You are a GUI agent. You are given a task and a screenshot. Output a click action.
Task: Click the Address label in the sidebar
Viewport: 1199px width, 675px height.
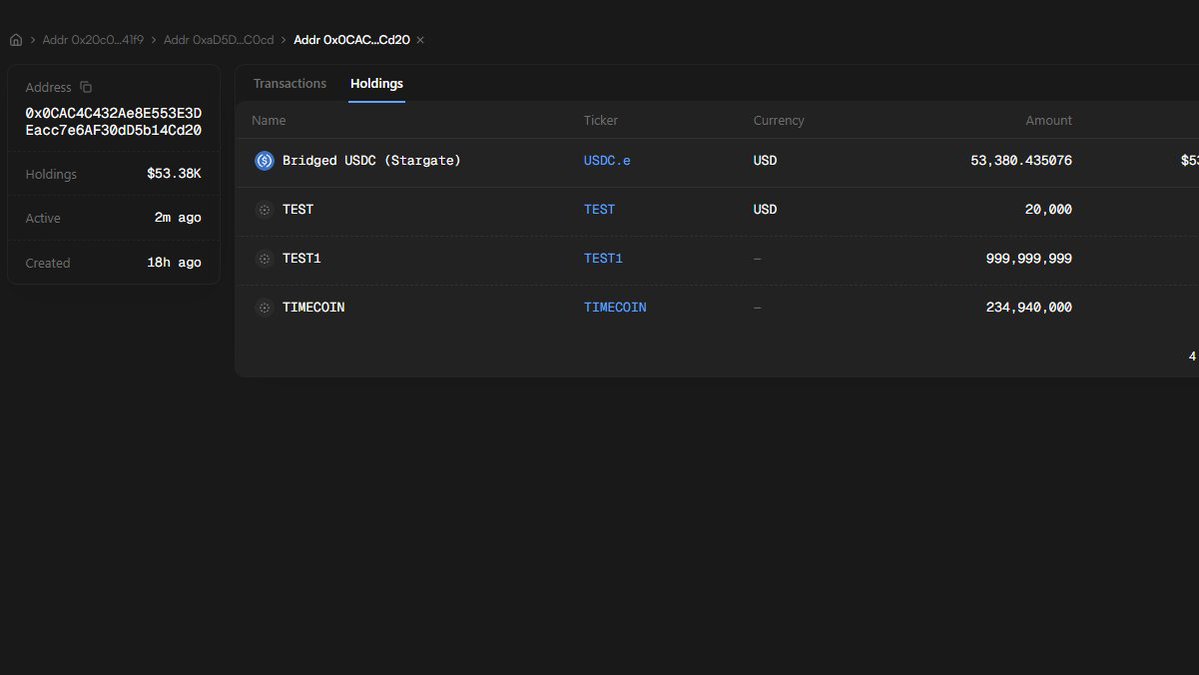tap(48, 87)
